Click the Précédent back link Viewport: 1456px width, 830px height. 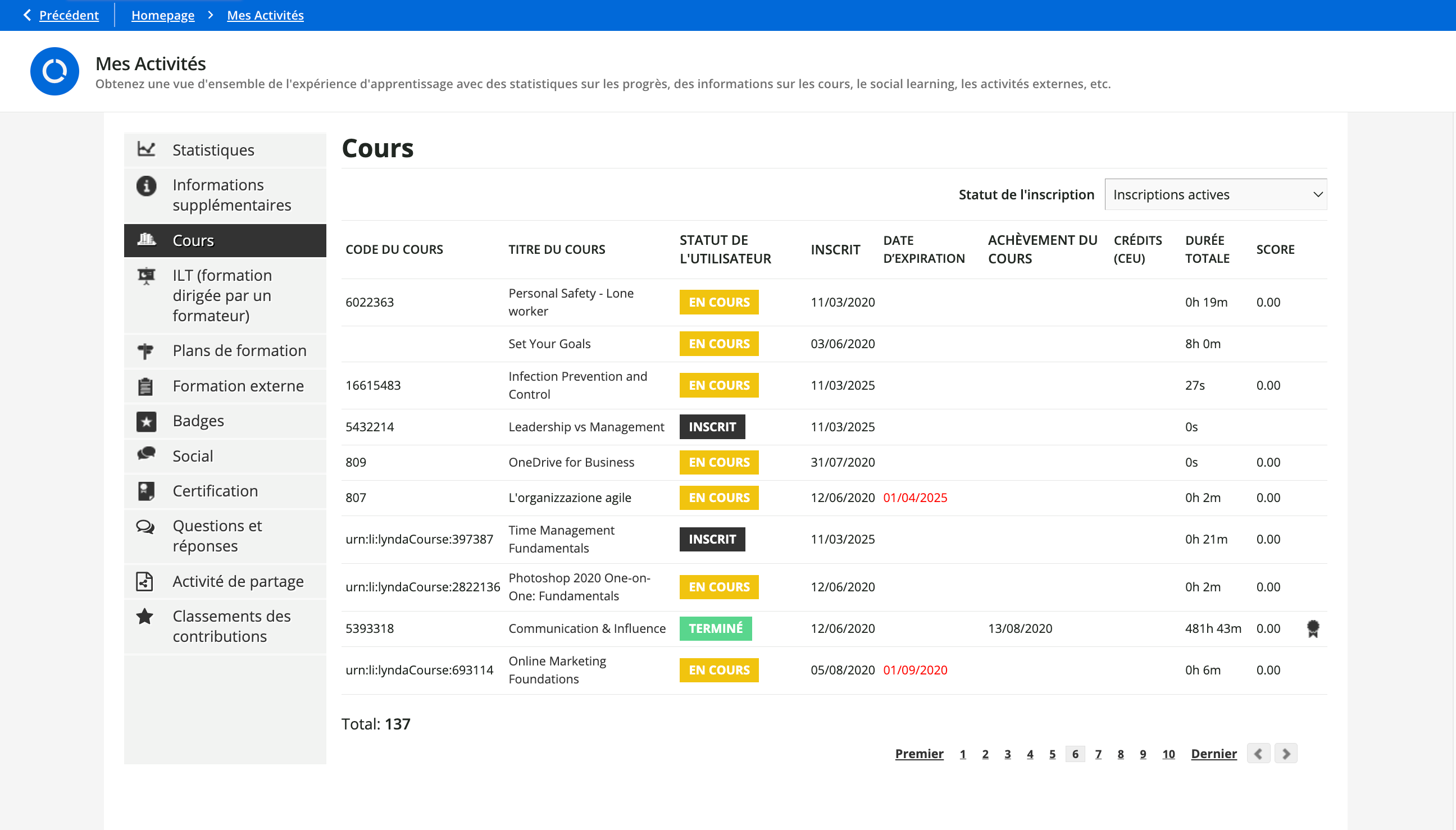coord(69,15)
